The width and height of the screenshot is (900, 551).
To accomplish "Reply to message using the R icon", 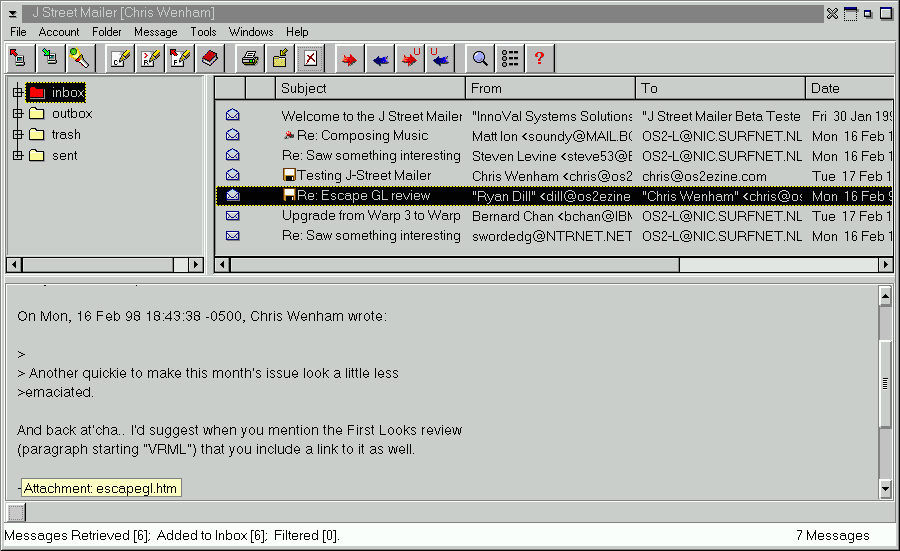I will pyautogui.click(x=150, y=59).
